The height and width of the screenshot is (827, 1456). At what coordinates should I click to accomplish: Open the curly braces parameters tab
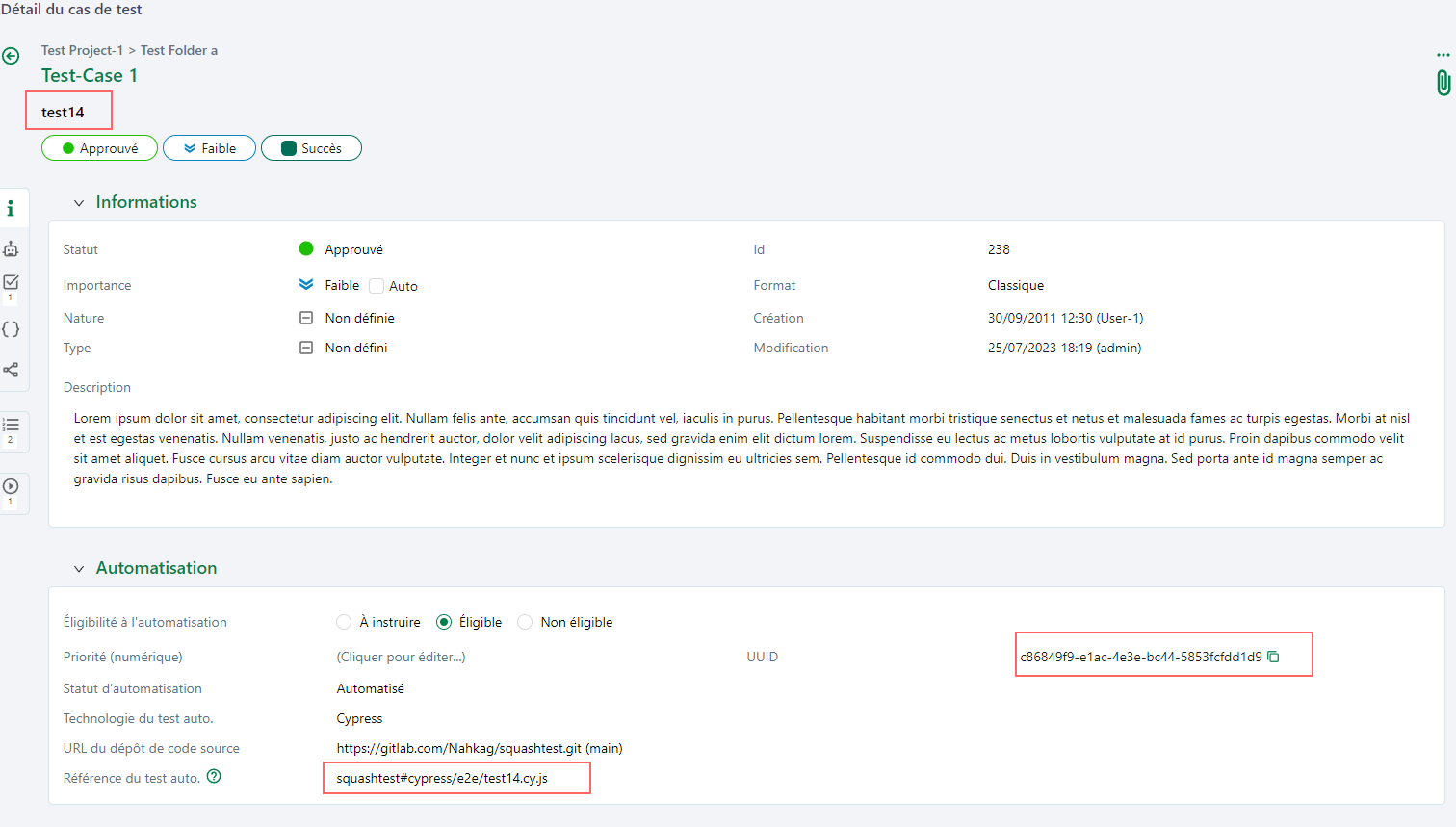click(x=11, y=329)
